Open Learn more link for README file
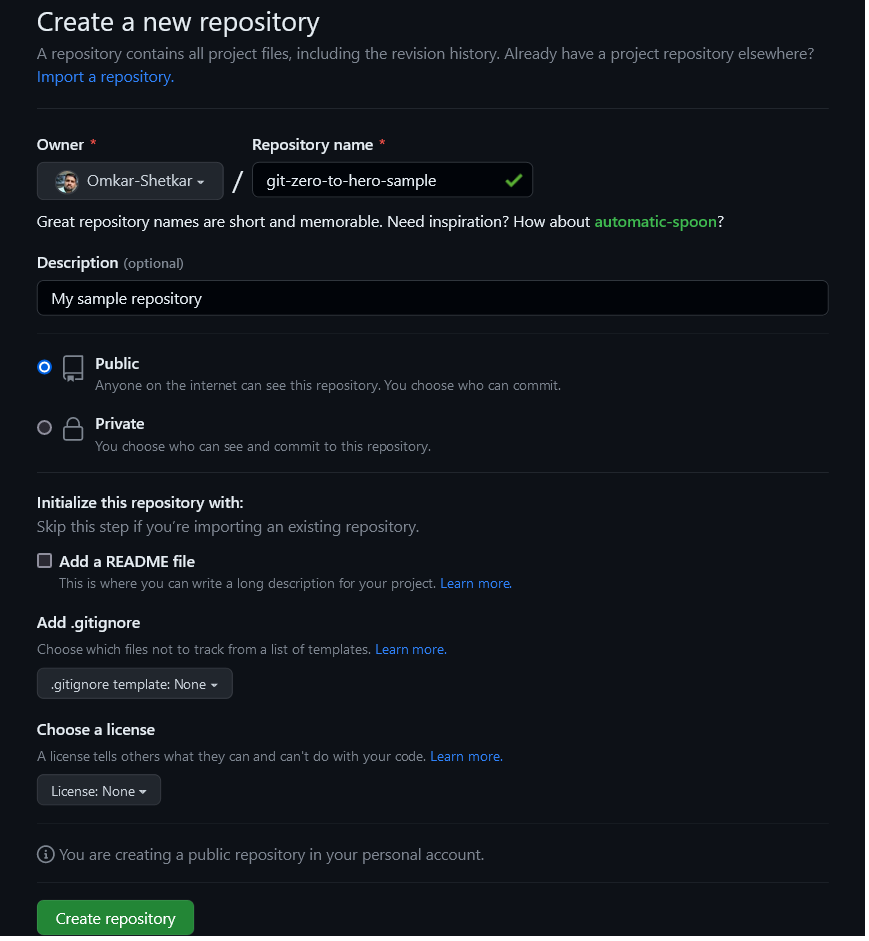The height and width of the screenshot is (941, 869). point(475,583)
